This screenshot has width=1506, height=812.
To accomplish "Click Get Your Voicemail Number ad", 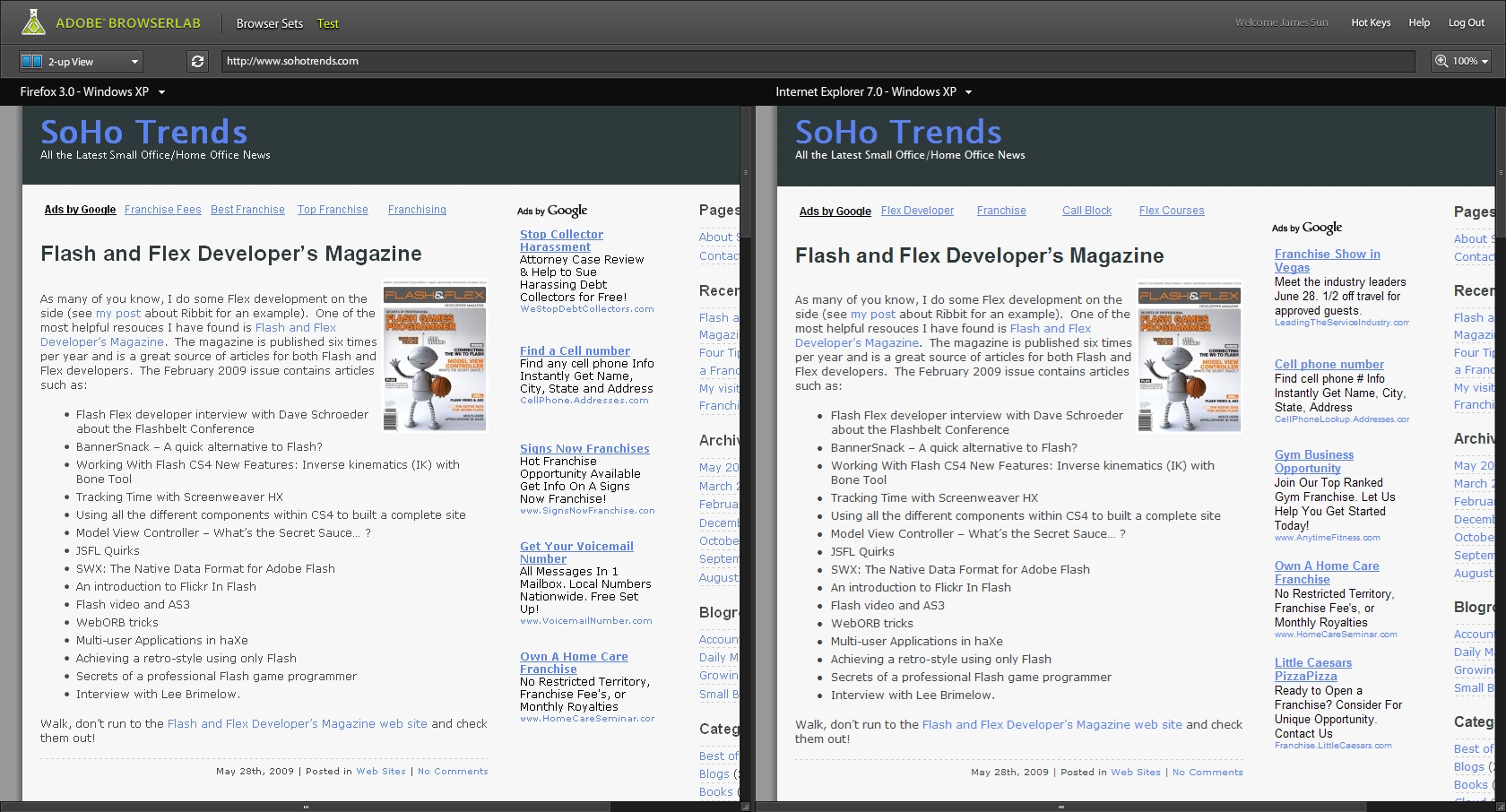I will tap(576, 552).
